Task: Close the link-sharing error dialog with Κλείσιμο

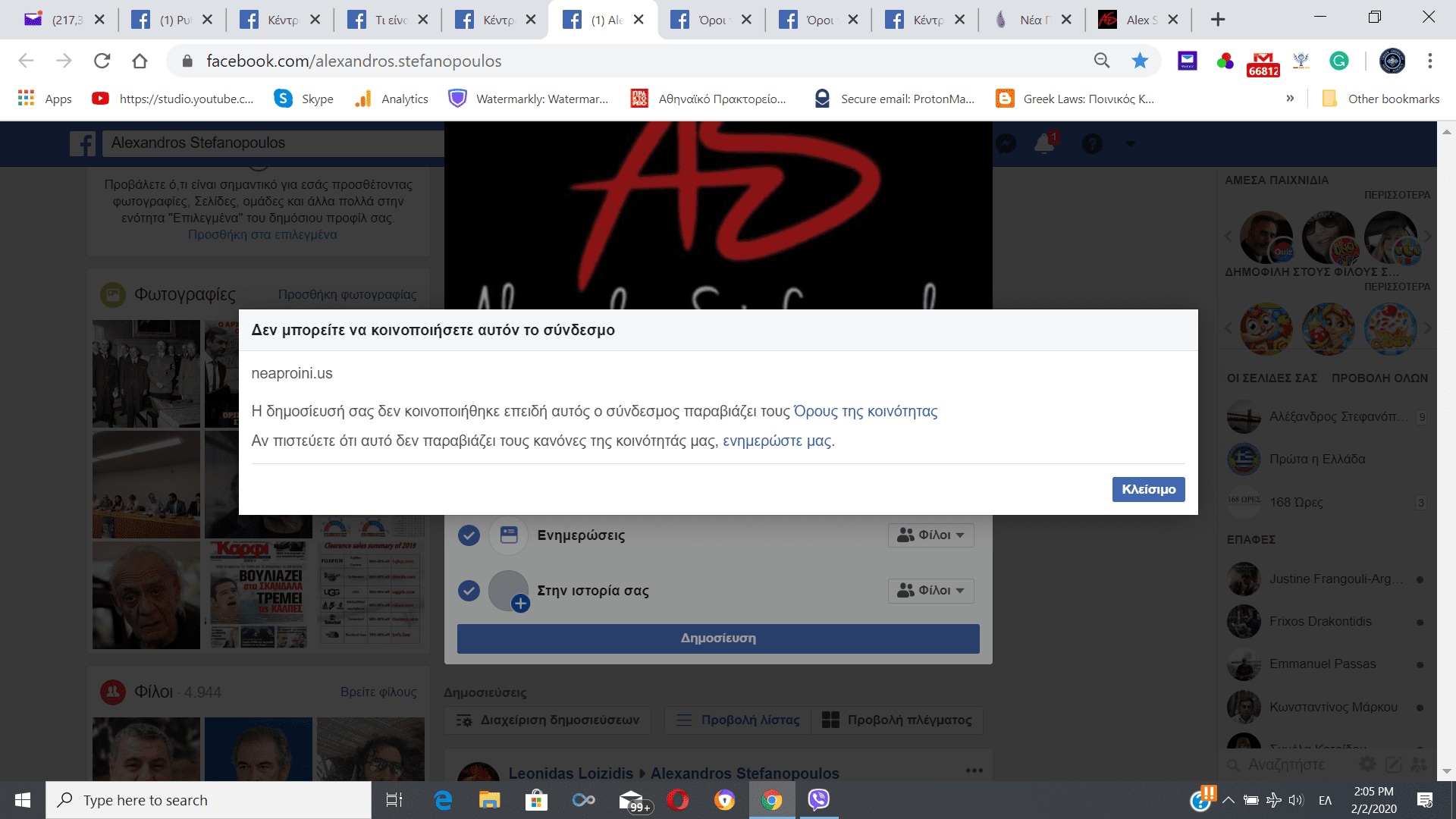Action: click(x=1148, y=489)
